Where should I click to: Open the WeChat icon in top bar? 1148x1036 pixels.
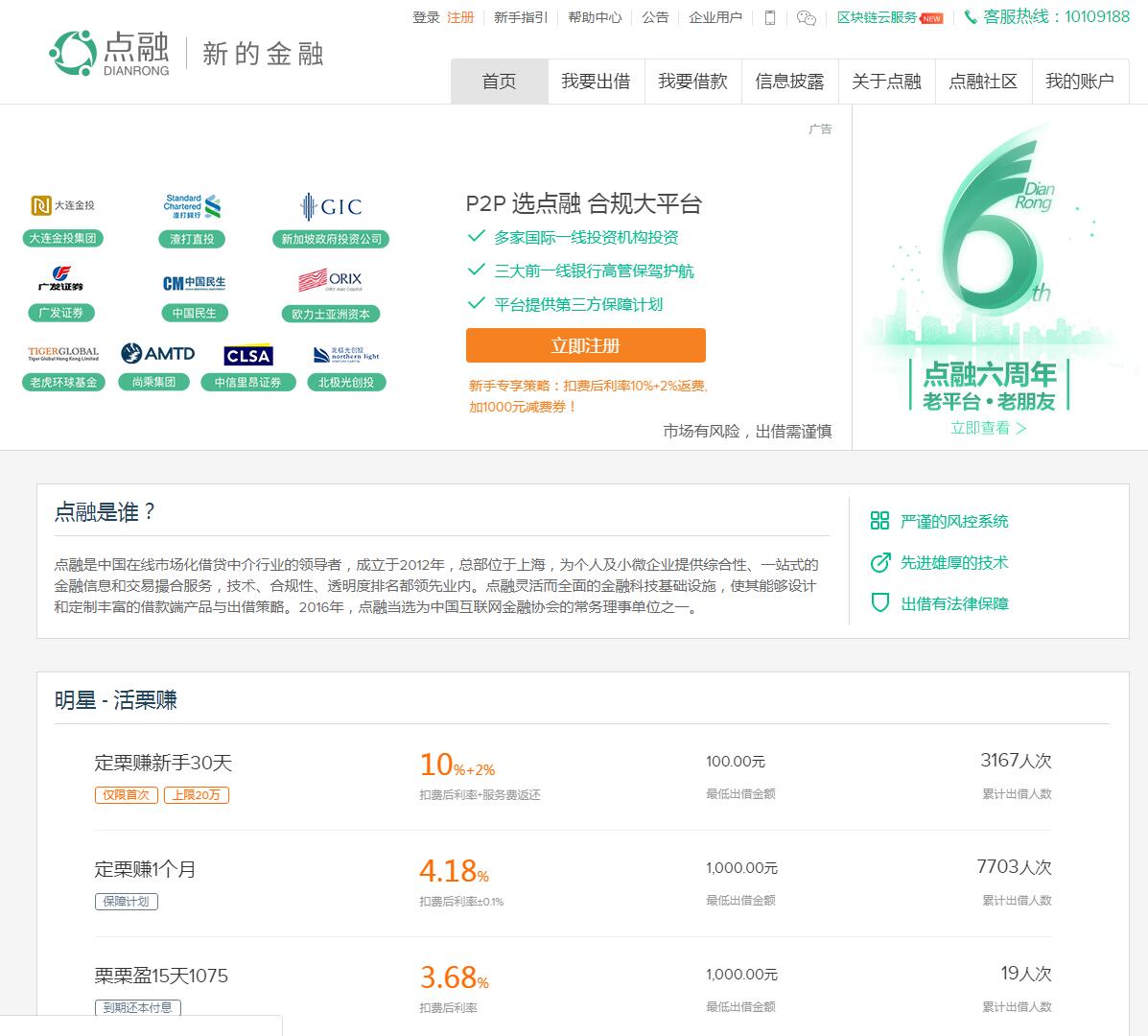[x=806, y=18]
